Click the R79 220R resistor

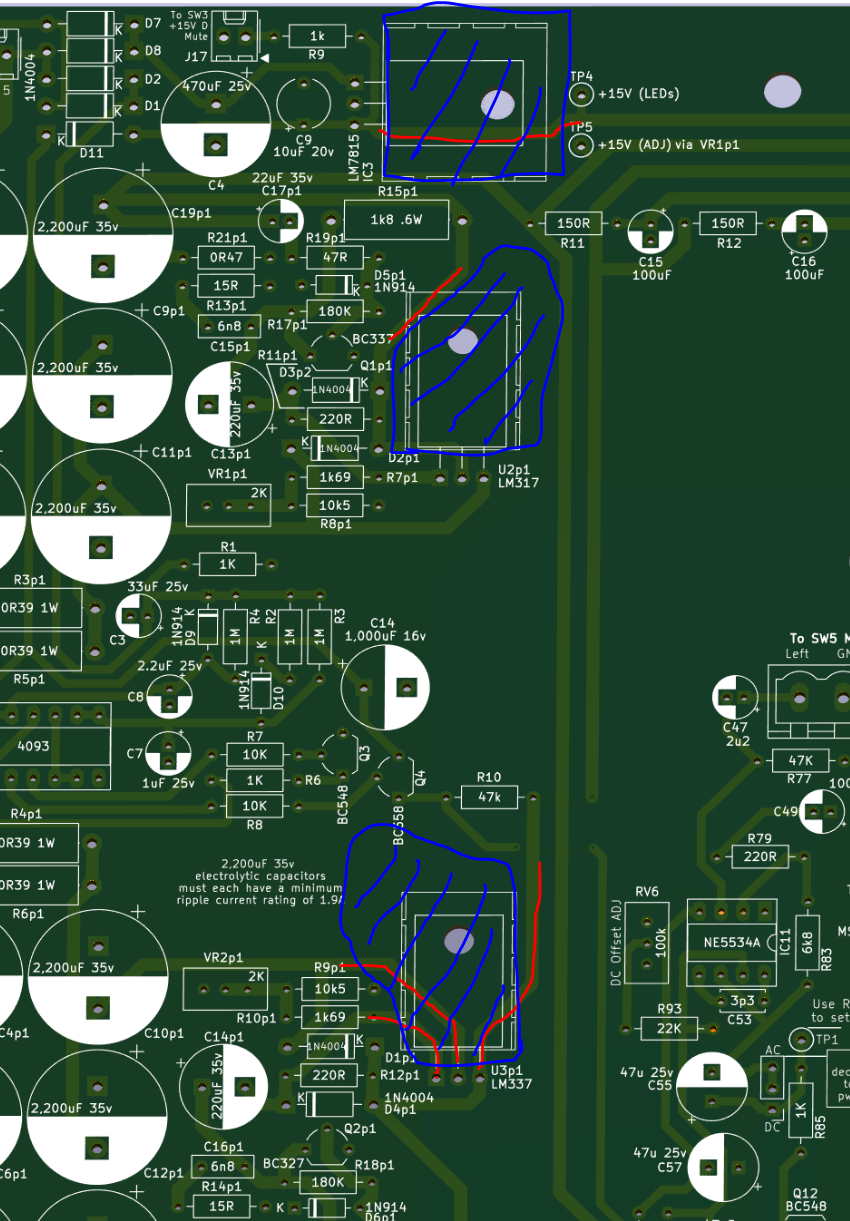pyautogui.click(x=760, y=856)
